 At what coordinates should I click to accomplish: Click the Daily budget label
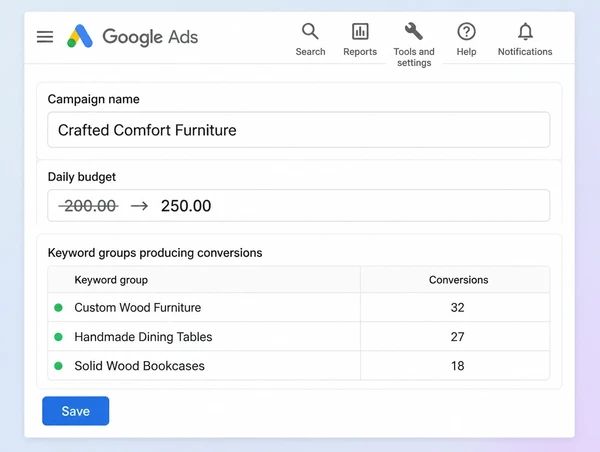click(x=82, y=177)
